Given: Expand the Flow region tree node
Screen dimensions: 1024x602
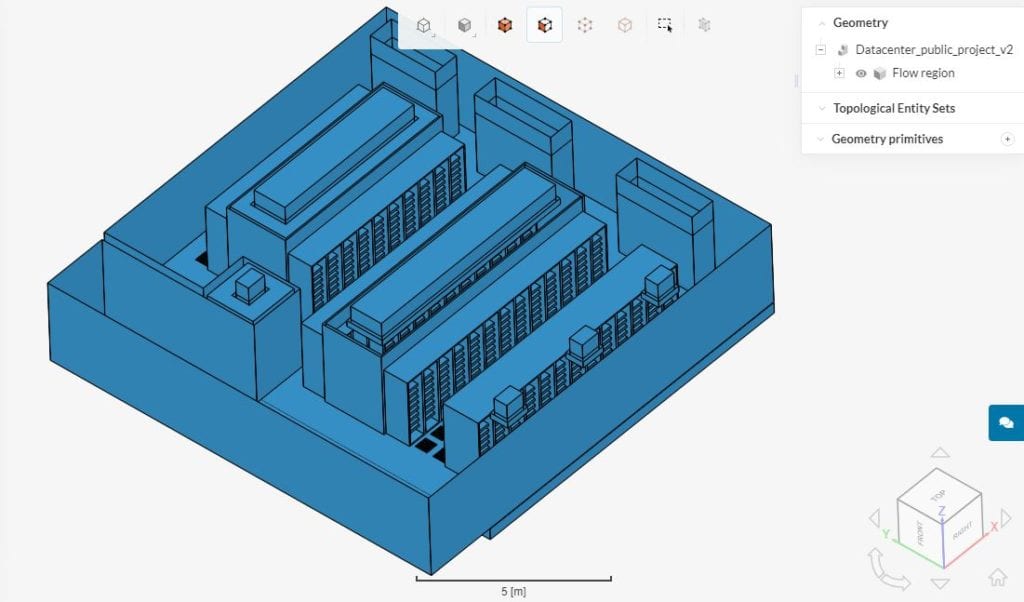Looking at the screenshot, I should pos(839,72).
